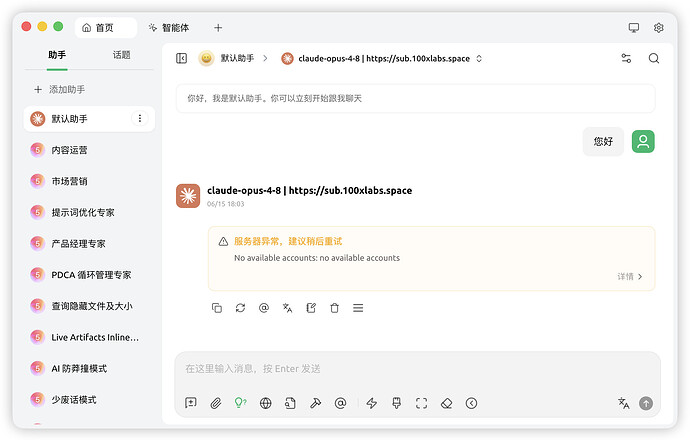The image size is (690, 440).
Task: Select the 产品经理专家 assistant
Action: click(x=89, y=244)
